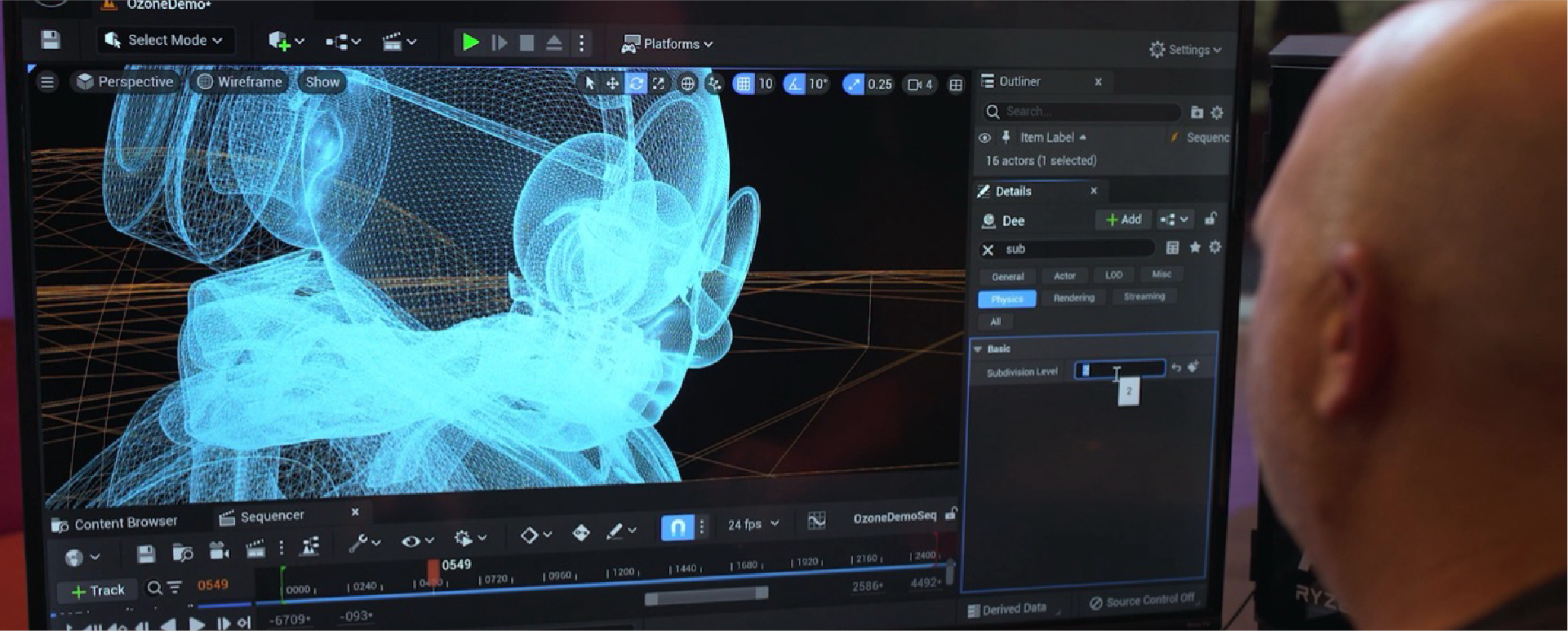The width and height of the screenshot is (1568, 631).
Task: Click the Eject icon in the toolbar
Action: pos(553,43)
